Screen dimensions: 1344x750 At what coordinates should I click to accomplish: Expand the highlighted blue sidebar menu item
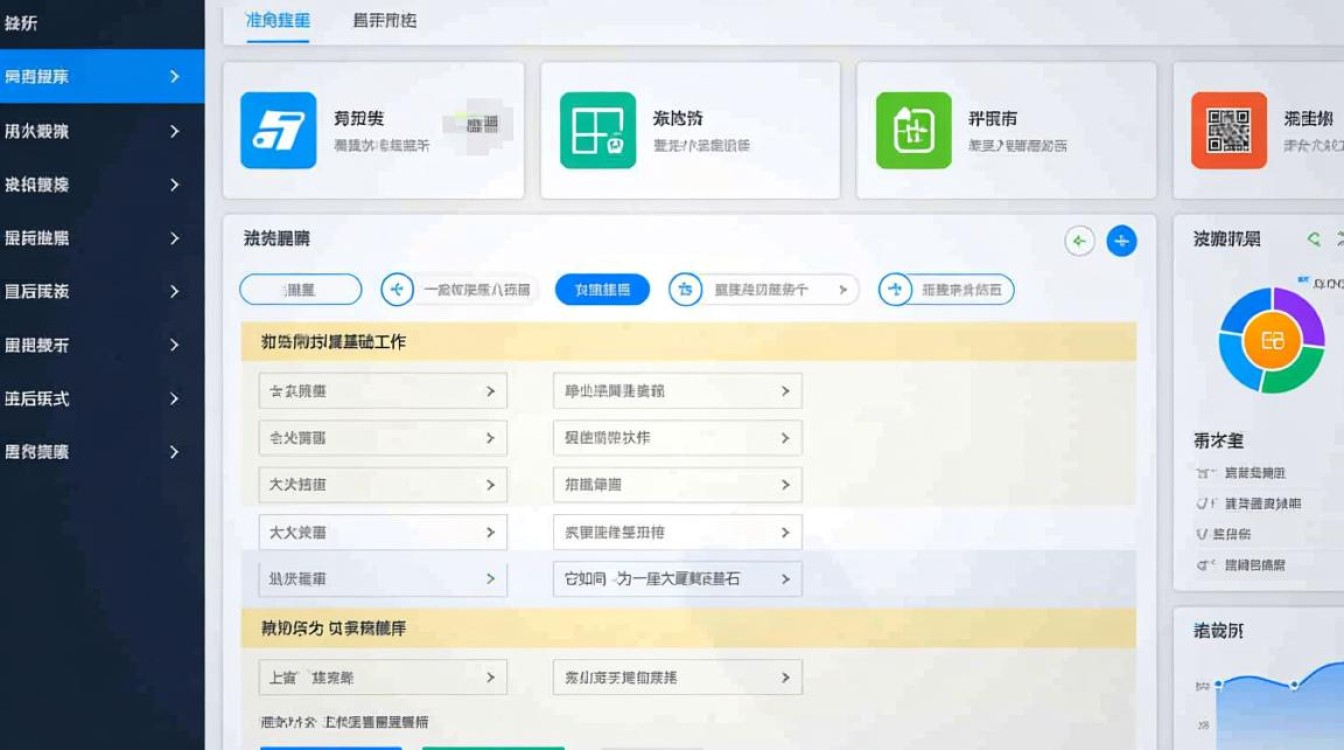point(174,77)
